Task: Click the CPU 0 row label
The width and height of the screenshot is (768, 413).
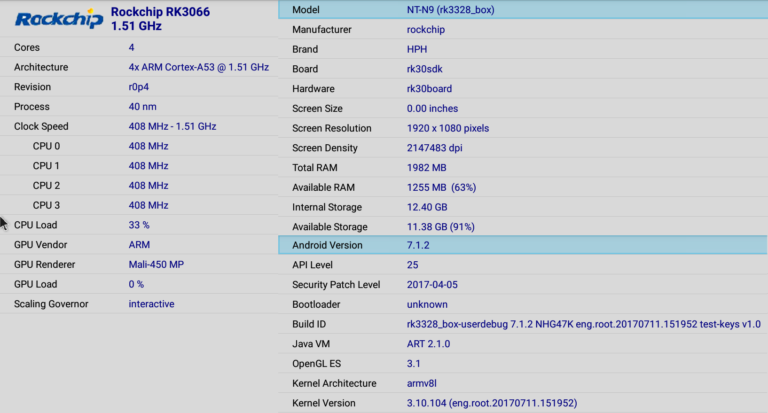Action: [47, 146]
